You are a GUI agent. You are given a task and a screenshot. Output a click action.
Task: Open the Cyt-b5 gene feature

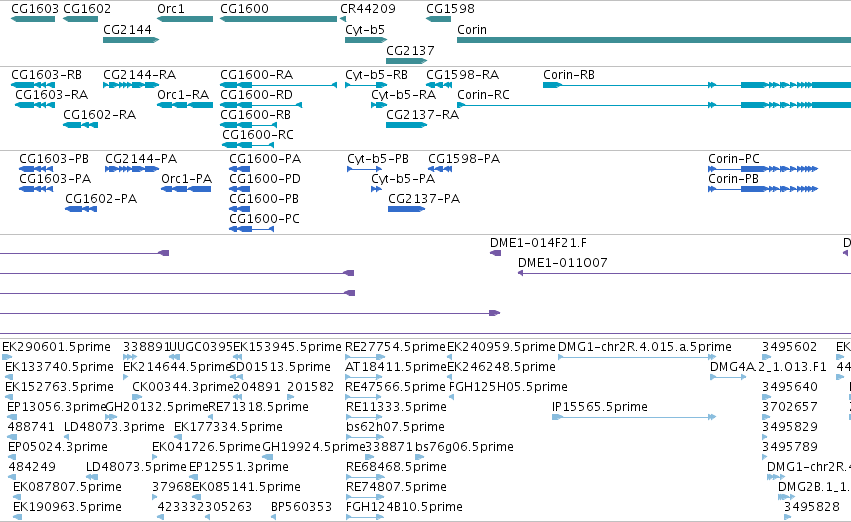pyautogui.click(x=366, y=40)
